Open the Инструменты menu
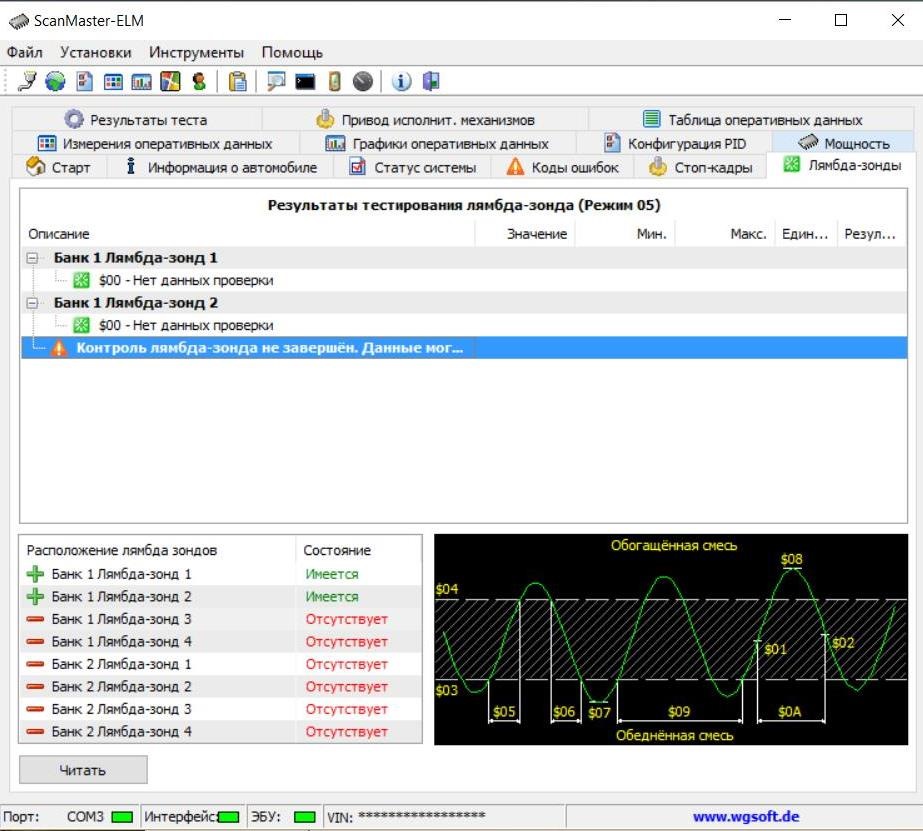Viewport: 923px width, 831px height. point(196,52)
